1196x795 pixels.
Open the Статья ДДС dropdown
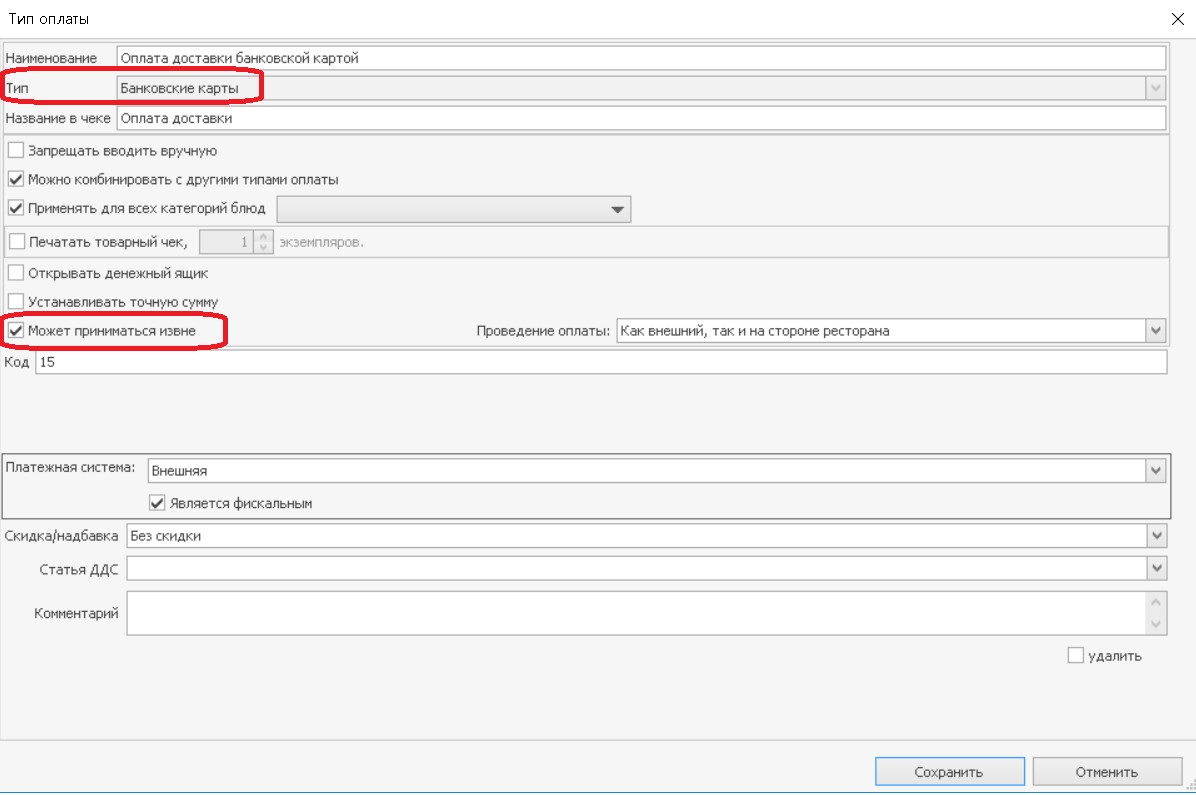pyautogui.click(x=1156, y=568)
